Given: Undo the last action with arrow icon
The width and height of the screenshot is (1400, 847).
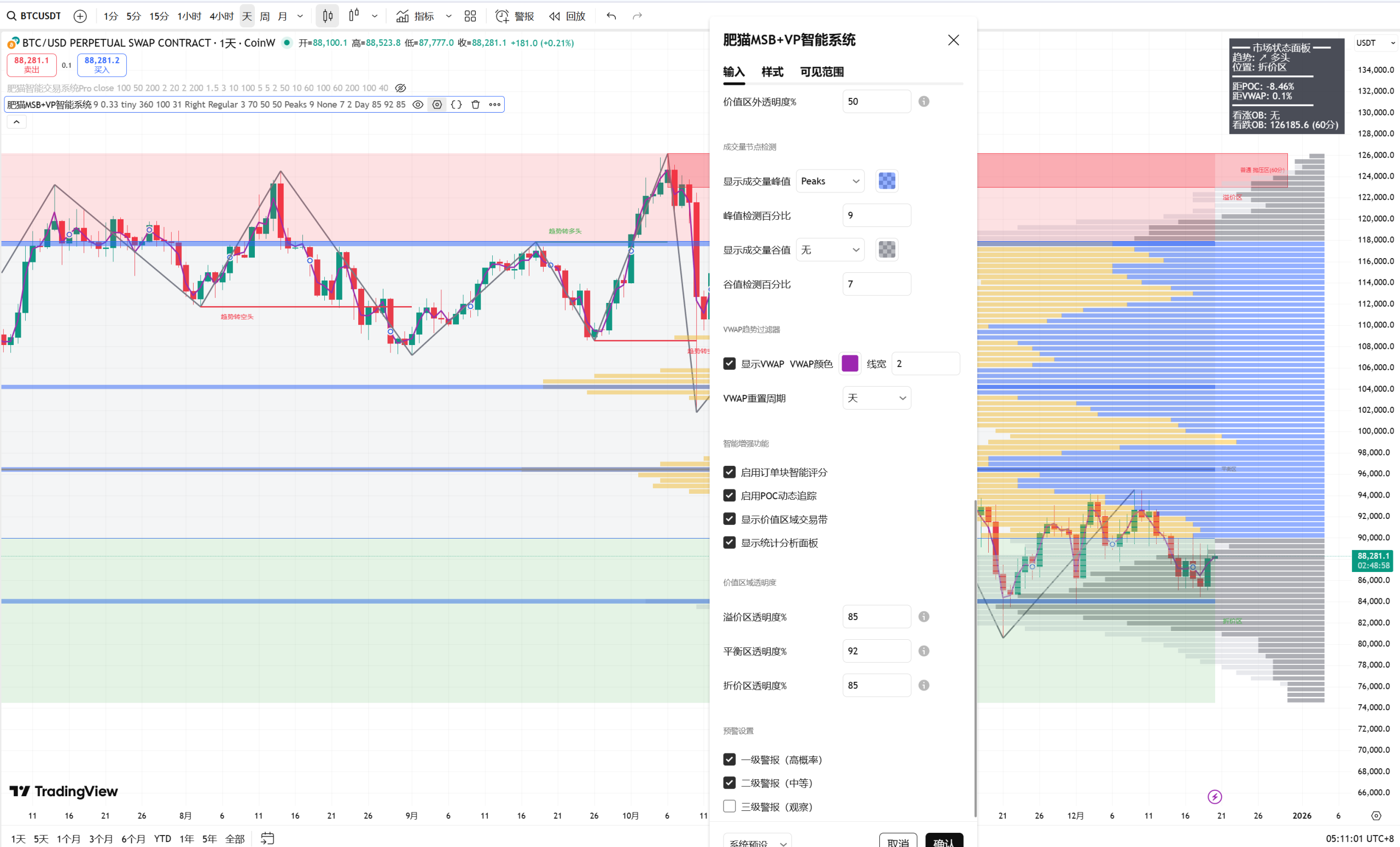Looking at the screenshot, I should click(611, 16).
